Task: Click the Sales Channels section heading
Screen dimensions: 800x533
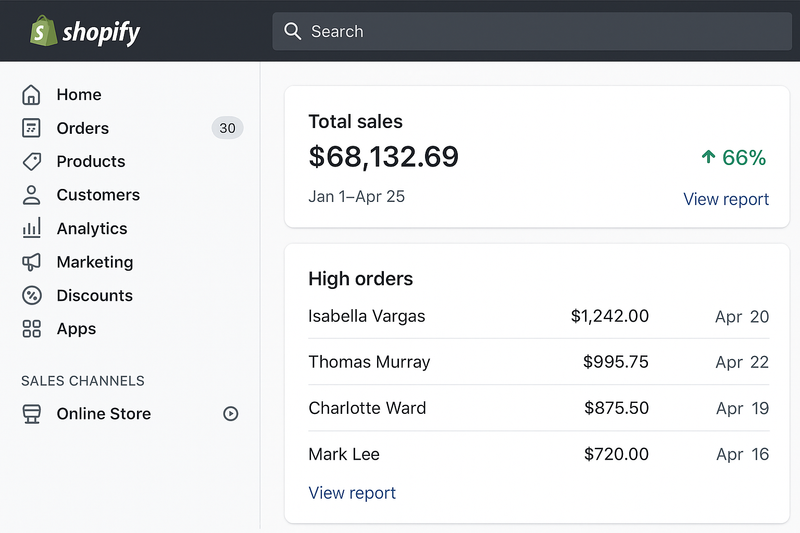Action: click(x=83, y=381)
